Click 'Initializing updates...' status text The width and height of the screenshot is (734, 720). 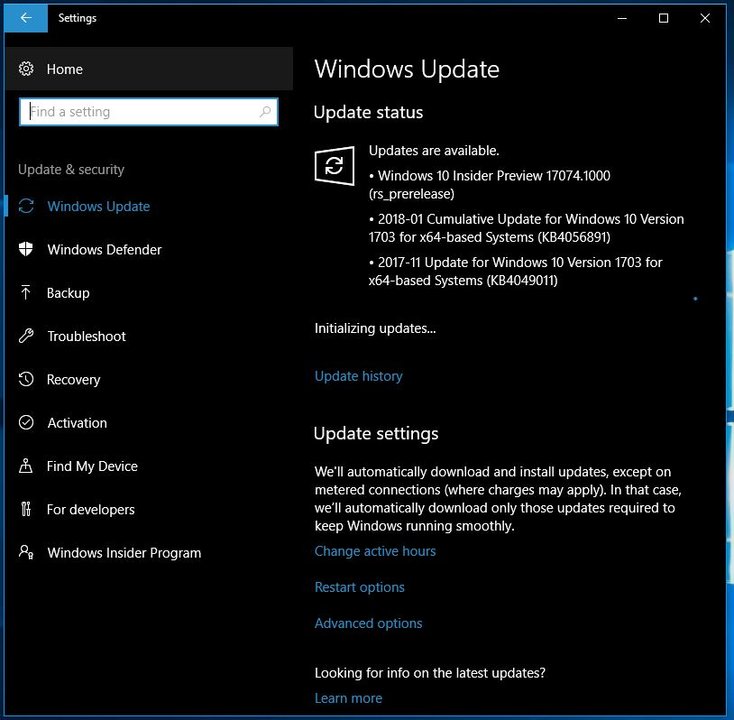[375, 328]
